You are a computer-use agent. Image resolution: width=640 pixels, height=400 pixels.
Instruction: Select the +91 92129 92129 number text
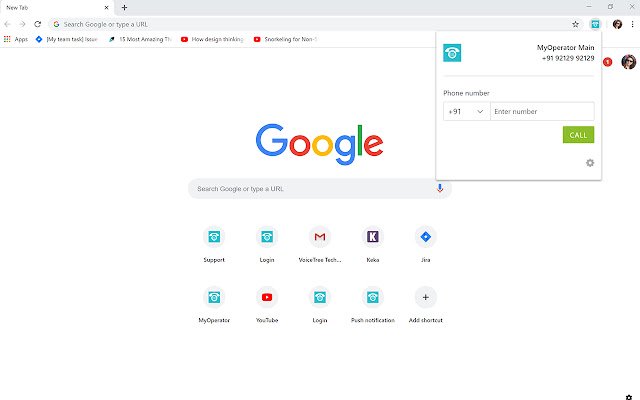[x=568, y=58]
